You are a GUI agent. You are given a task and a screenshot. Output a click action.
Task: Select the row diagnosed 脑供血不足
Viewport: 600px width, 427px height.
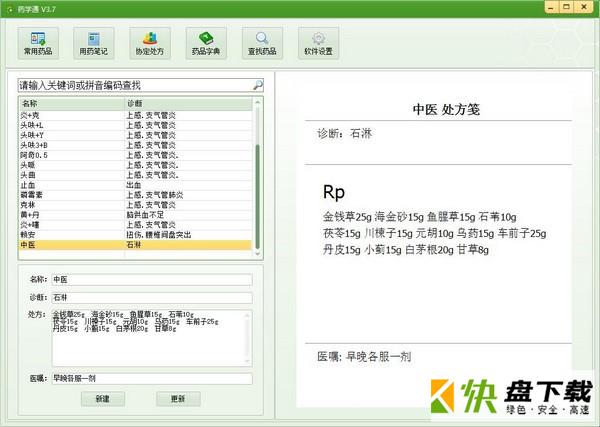[x=136, y=215]
